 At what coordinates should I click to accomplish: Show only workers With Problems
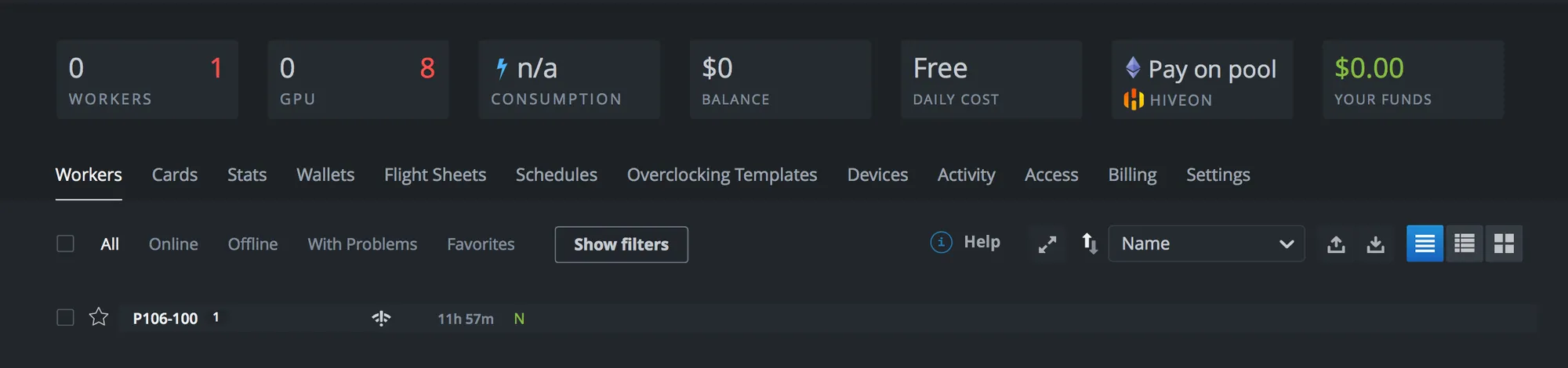click(362, 244)
